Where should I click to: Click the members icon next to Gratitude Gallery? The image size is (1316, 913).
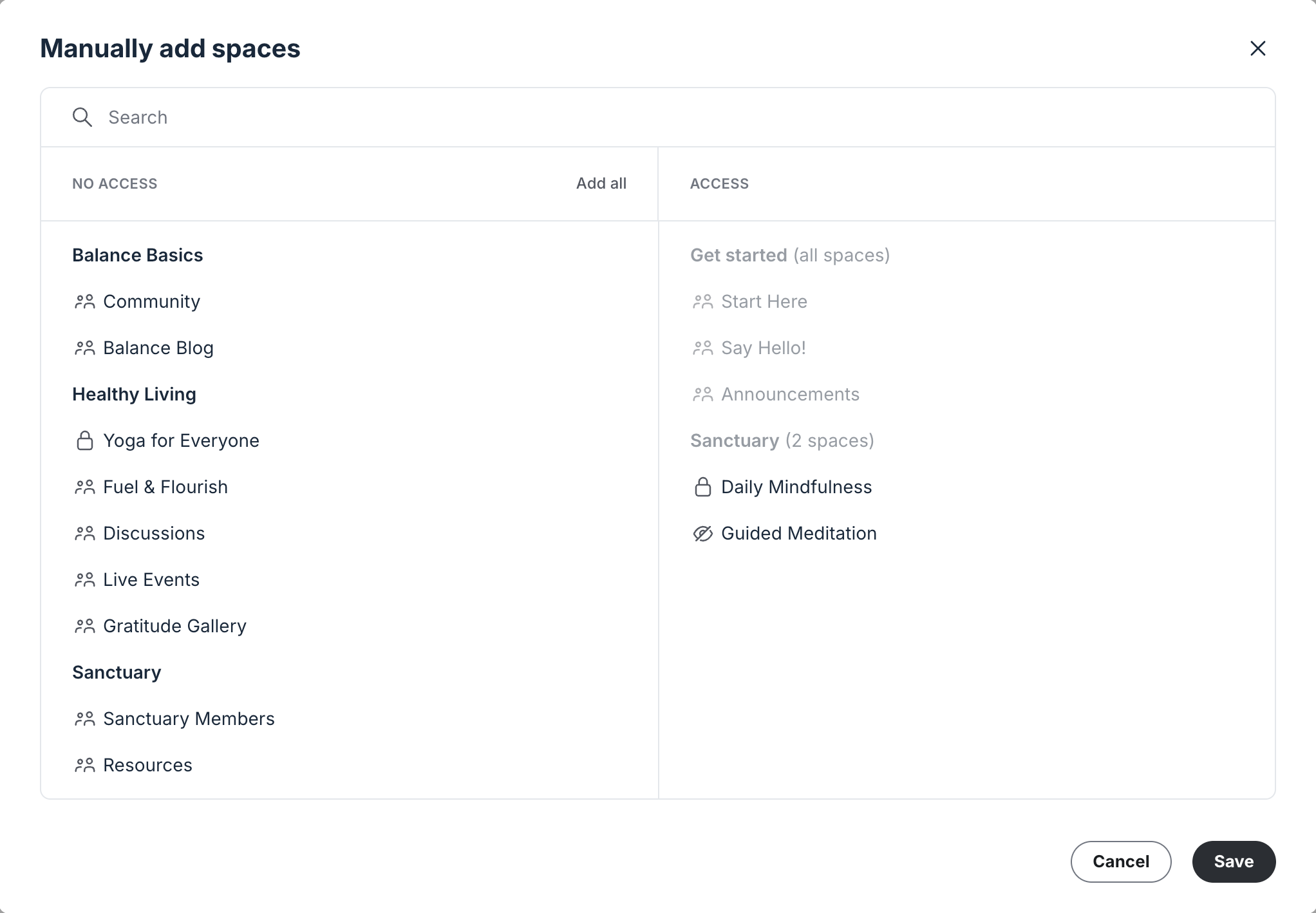86,625
